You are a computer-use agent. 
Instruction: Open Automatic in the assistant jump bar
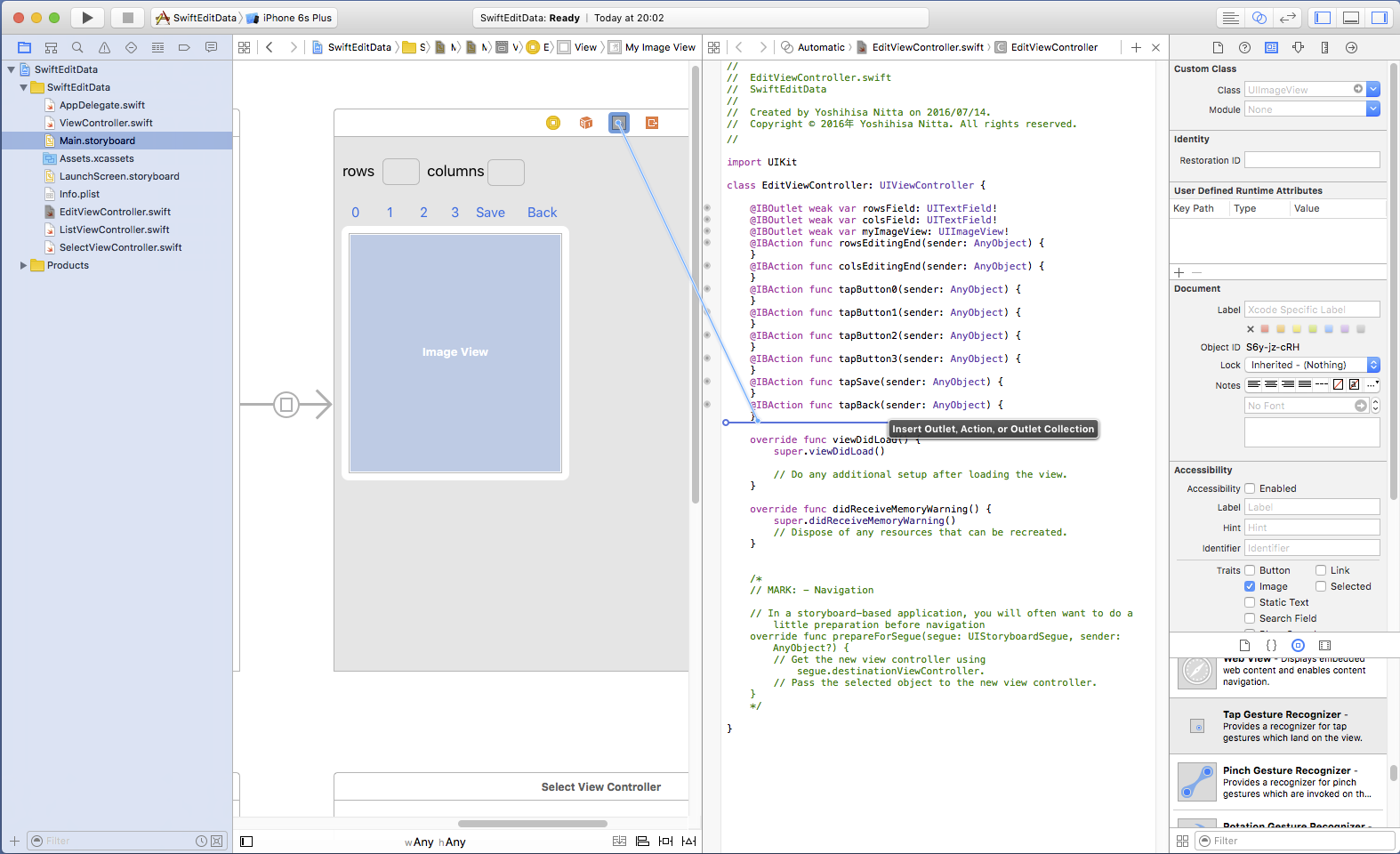(820, 47)
